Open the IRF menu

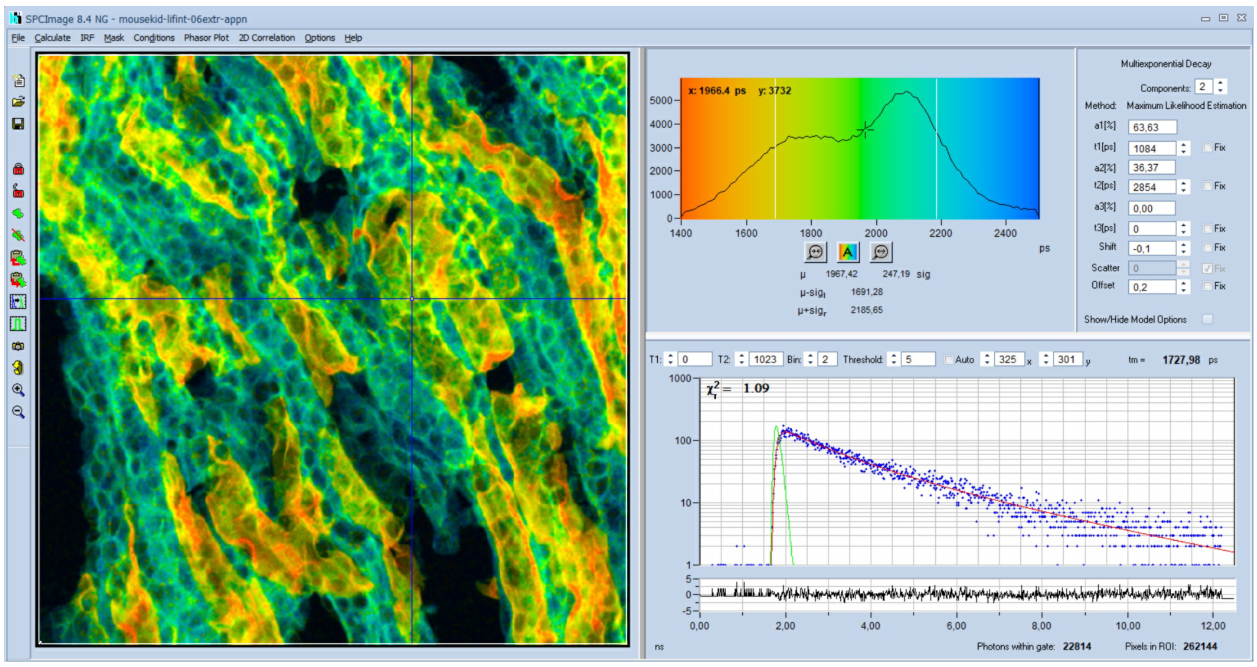tap(87, 38)
